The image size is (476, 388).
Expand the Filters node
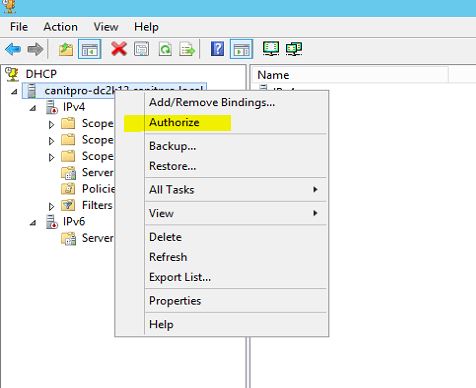coord(51,206)
